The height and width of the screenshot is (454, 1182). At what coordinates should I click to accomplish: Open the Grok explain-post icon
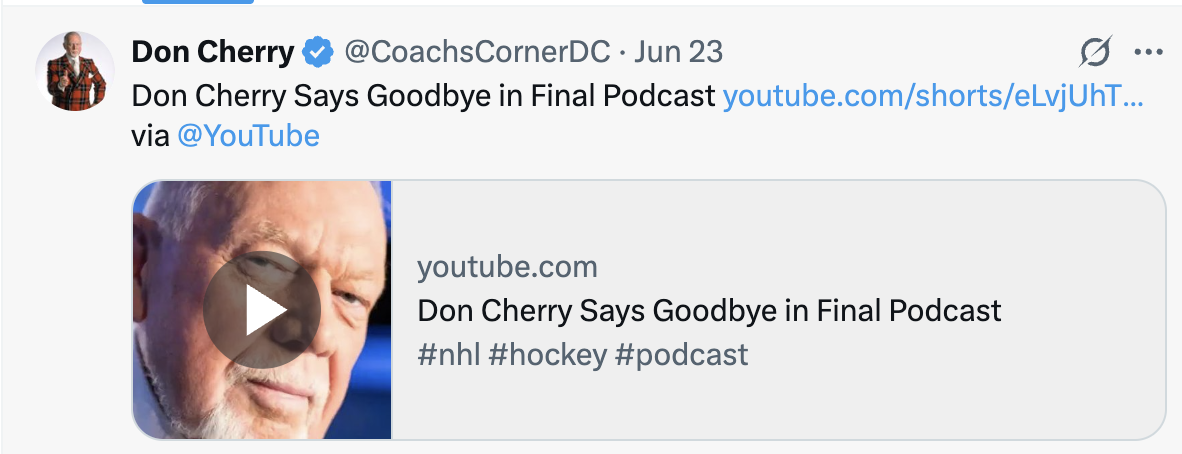(1095, 52)
